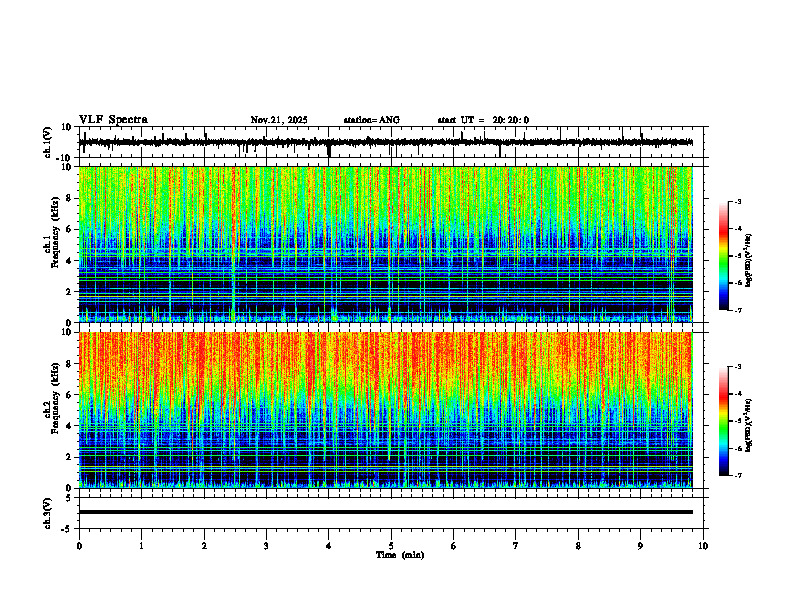Click time axis tick label '8'
The height and width of the screenshot is (612, 792).
pos(578,546)
